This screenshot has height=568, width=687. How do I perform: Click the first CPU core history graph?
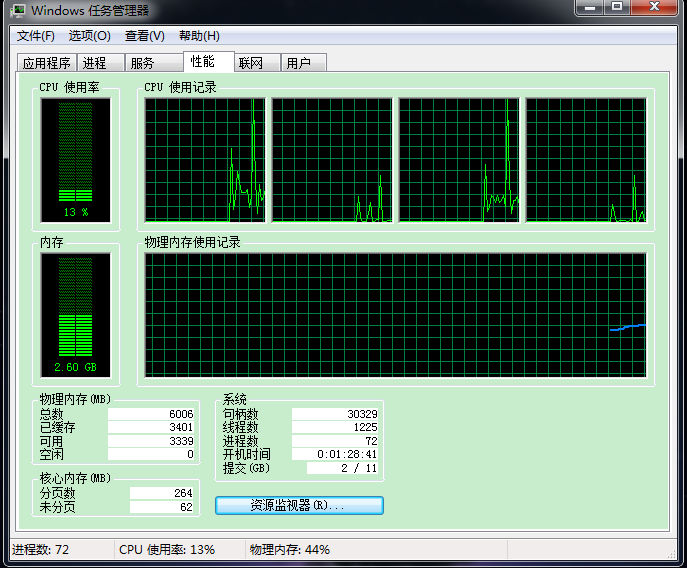pyautogui.click(x=205, y=160)
